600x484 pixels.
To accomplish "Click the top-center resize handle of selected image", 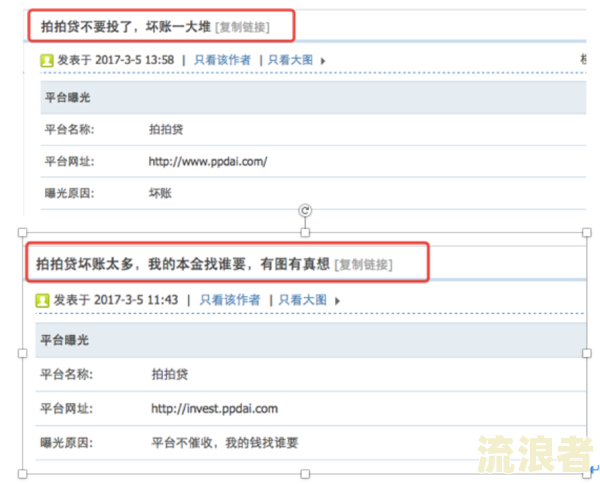I will point(305,232).
